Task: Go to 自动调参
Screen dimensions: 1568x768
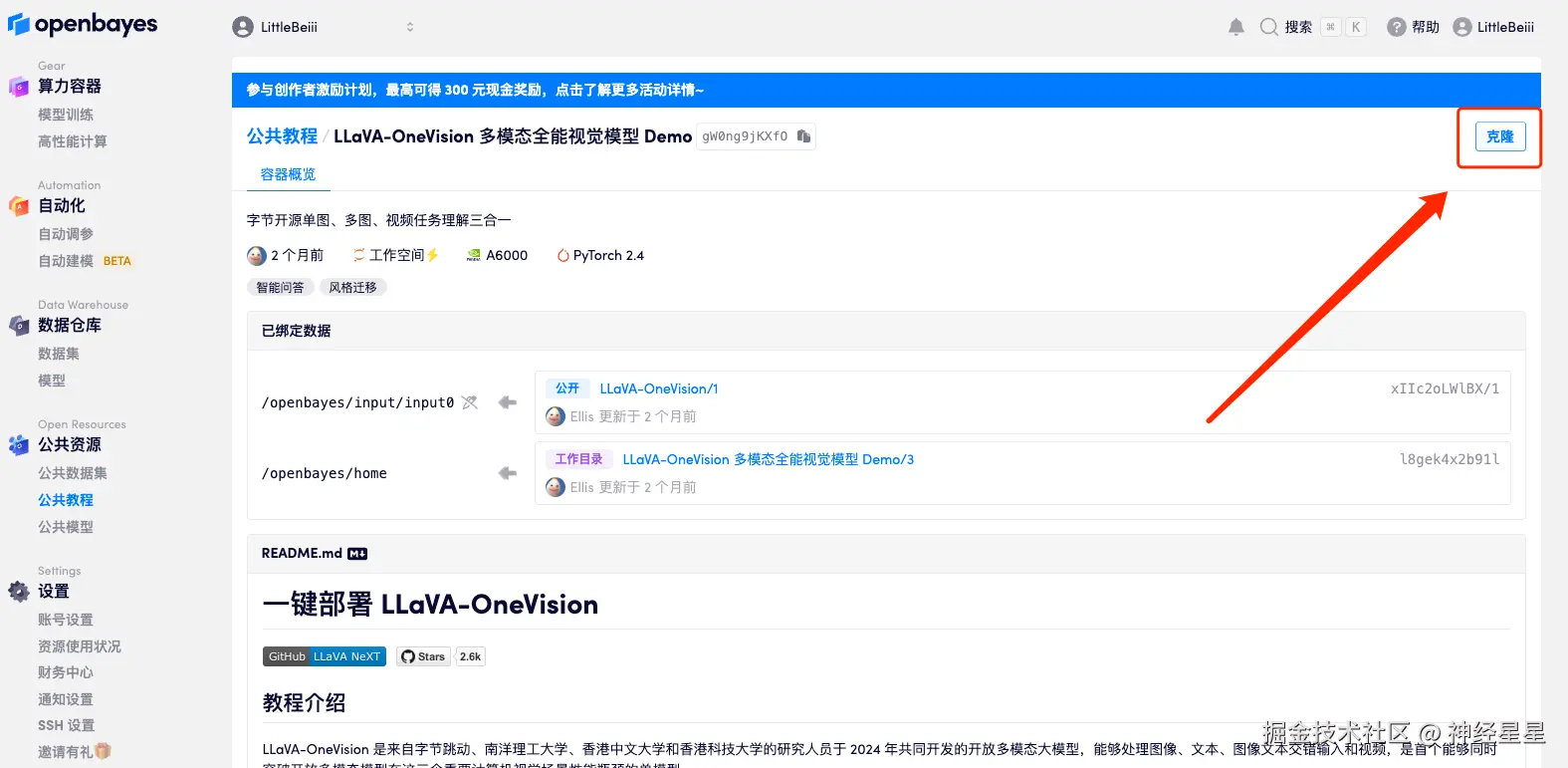Action: click(x=66, y=234)
